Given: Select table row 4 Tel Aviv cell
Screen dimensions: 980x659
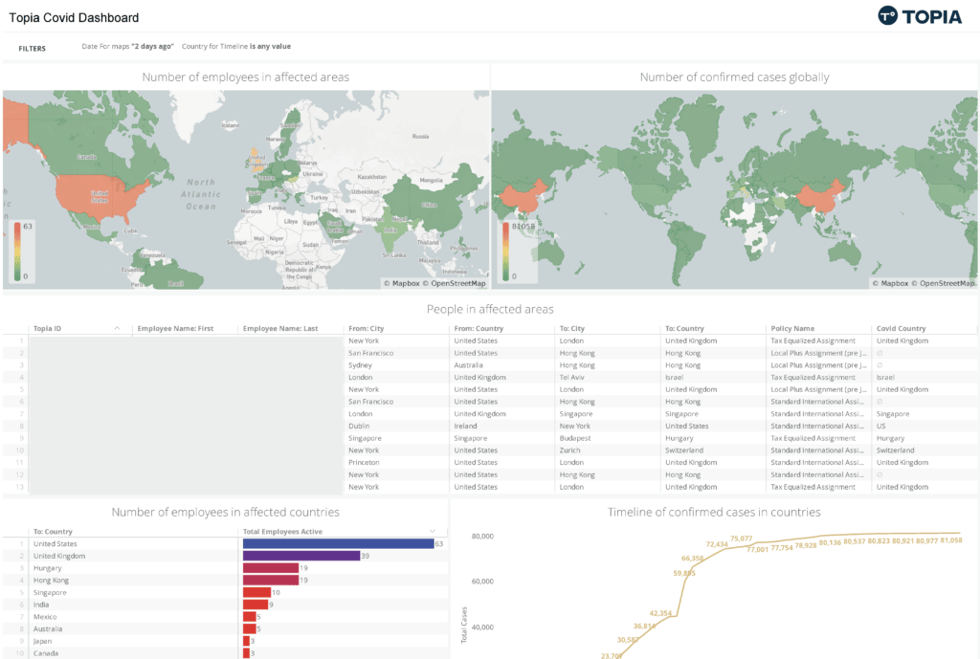Looking at the screenshot, I should (x=574, y=377).
